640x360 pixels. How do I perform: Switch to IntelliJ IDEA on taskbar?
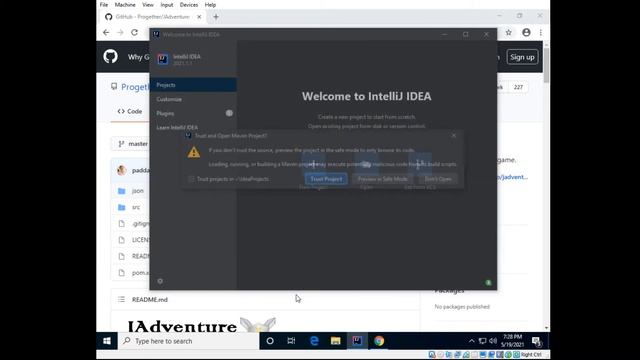click(x=357, y=341)
